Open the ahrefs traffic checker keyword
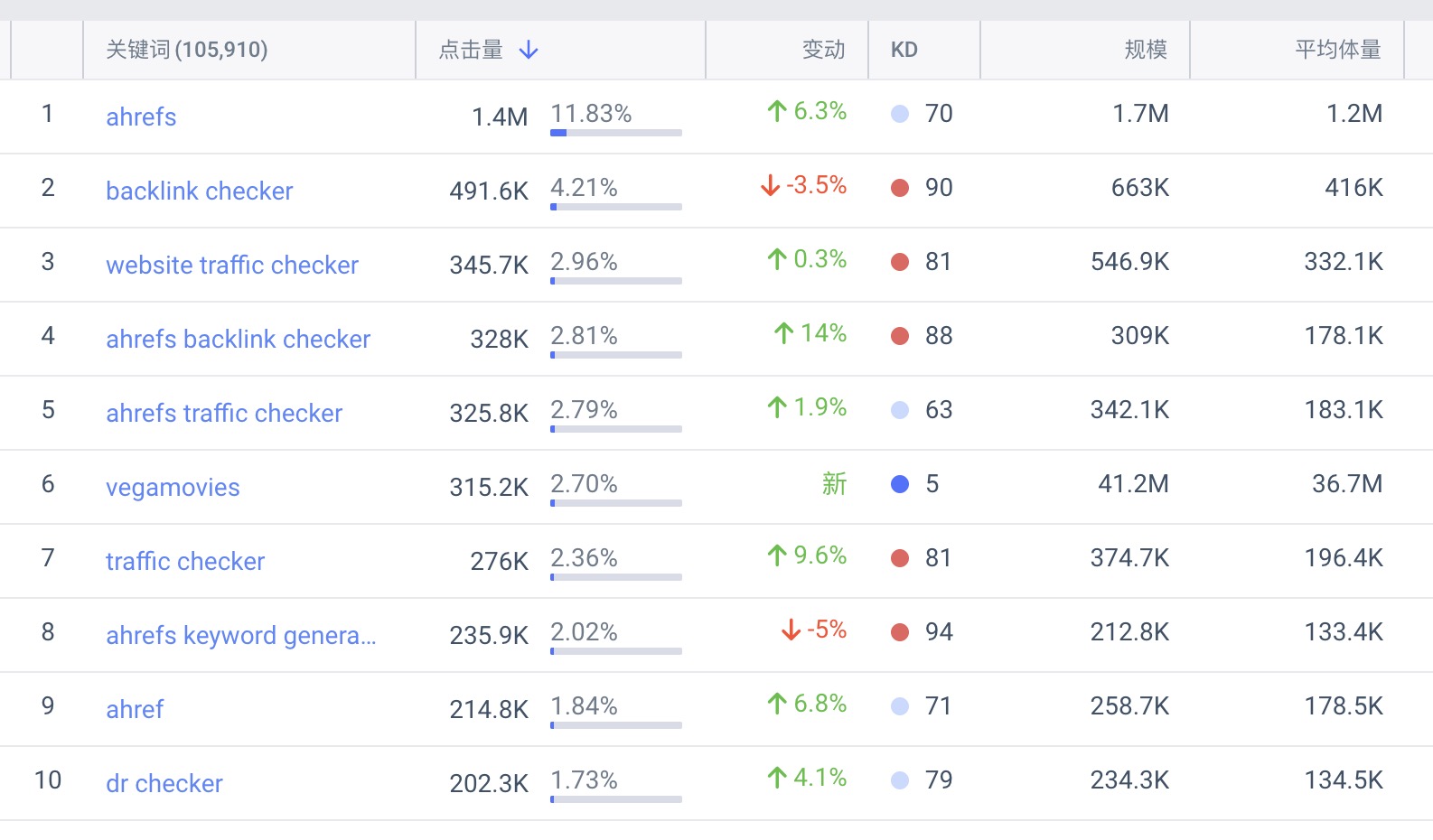The width and height of the screenshot is (1433, 840). pos(224,414)
